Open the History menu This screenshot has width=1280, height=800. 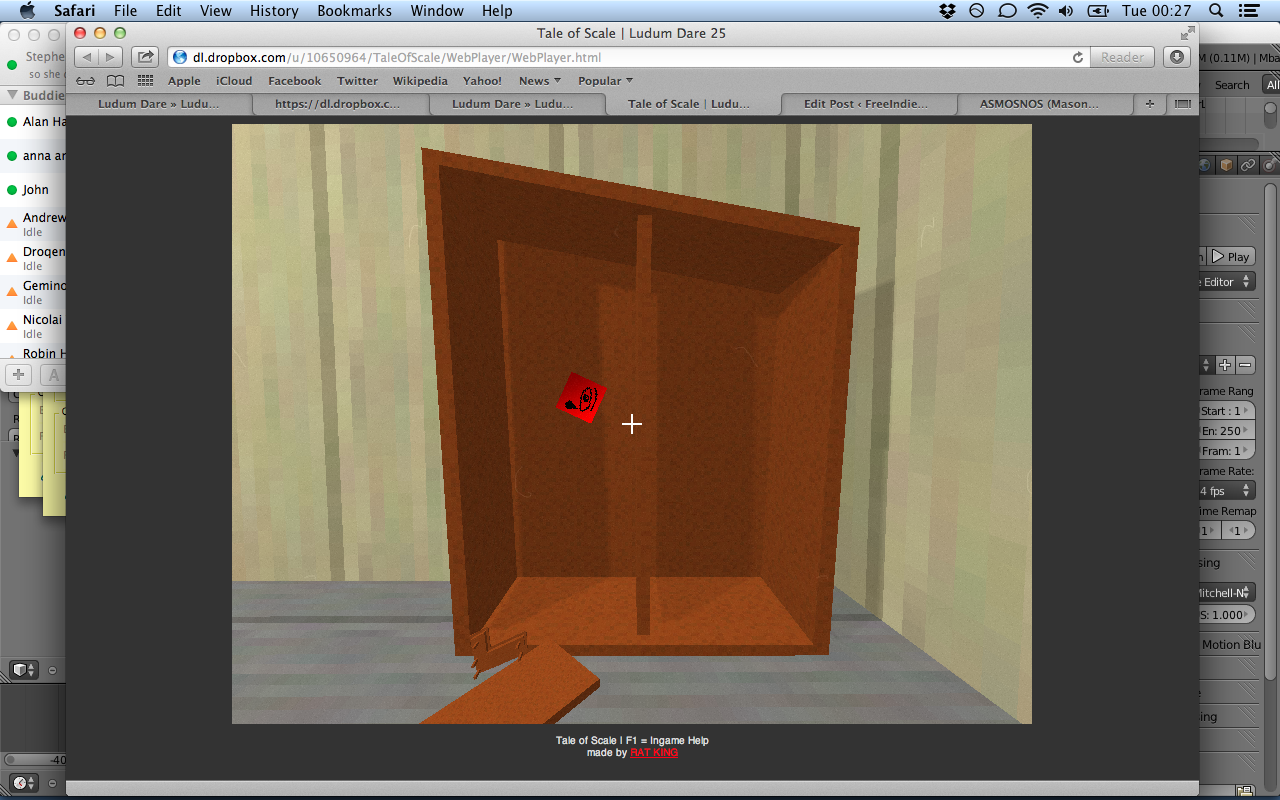click(274, 11)
